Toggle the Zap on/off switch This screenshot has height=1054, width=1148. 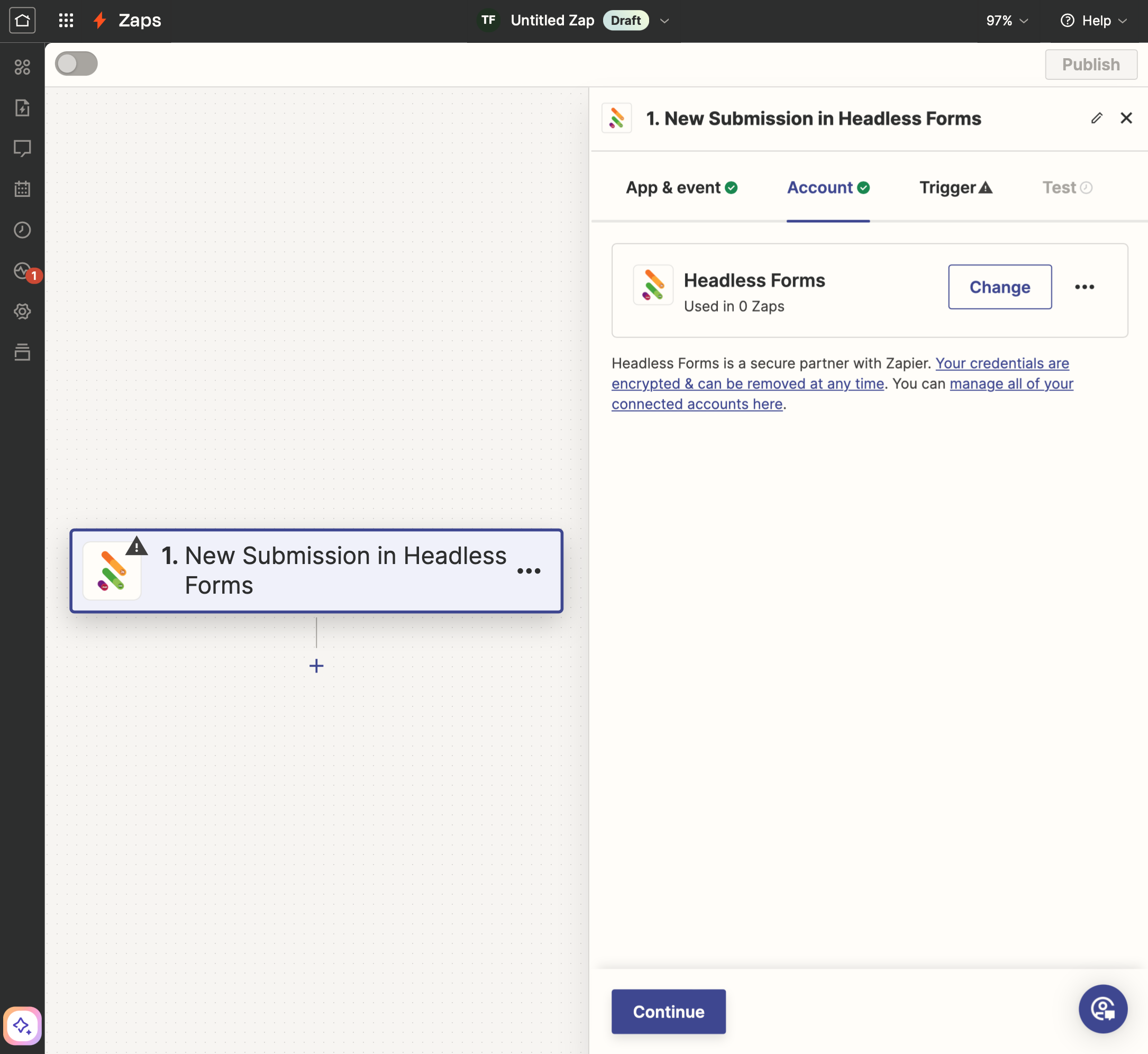(77, 64)
